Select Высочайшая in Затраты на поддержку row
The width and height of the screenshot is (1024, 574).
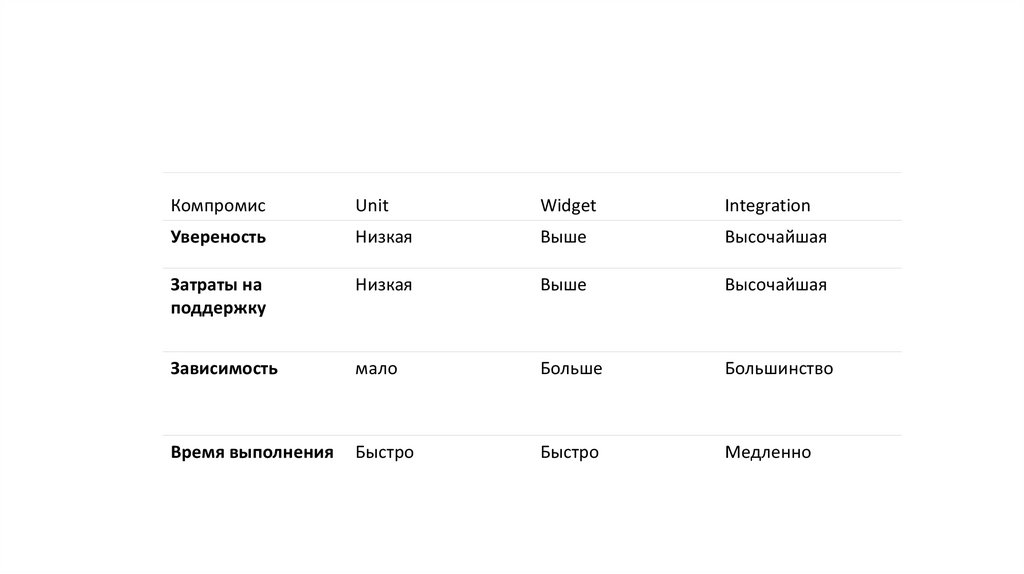point(775,286)
